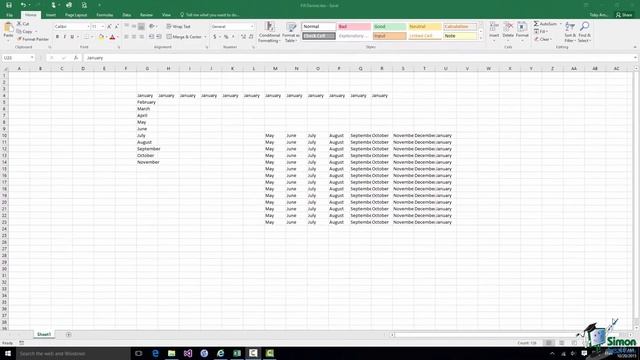Click the AutoSum sigma button
The width and height of the screenshot is (640, 360).
pyautogui.click(x=545, y=24)
